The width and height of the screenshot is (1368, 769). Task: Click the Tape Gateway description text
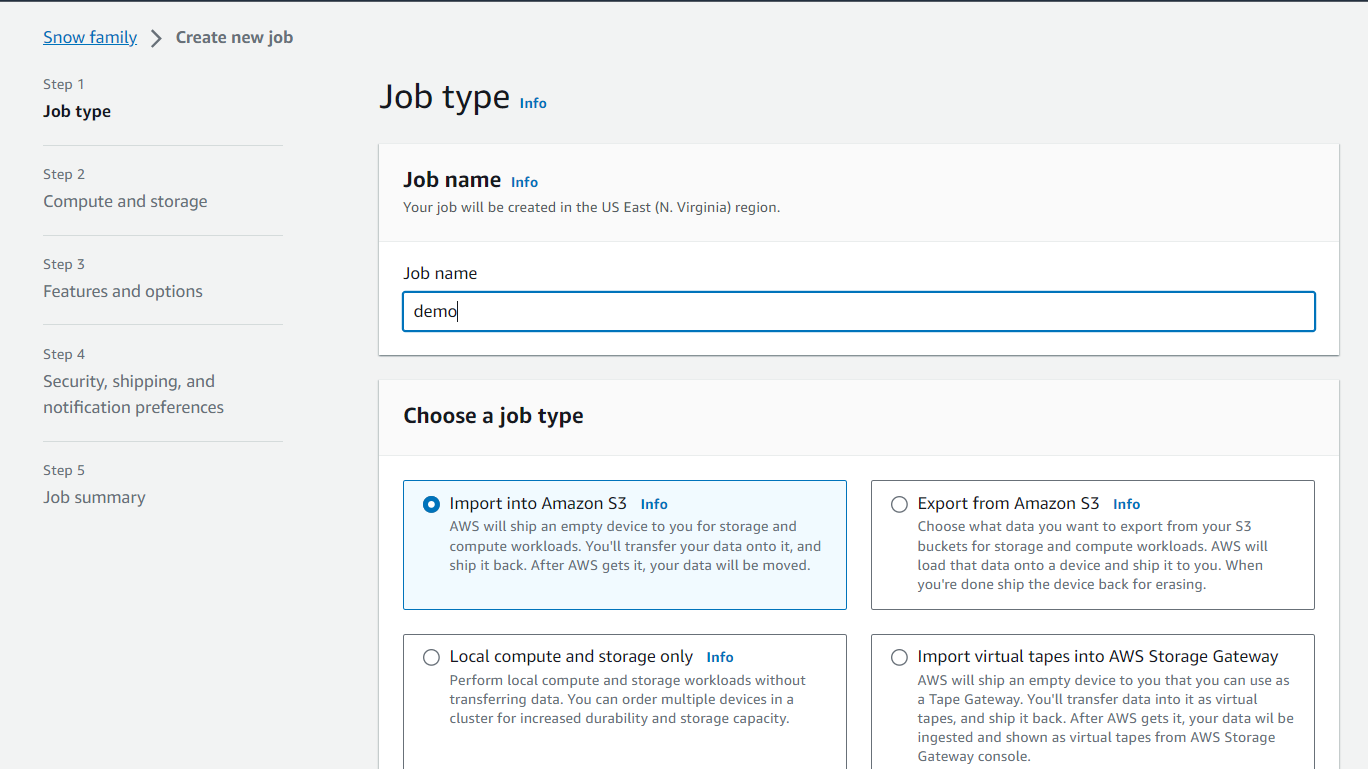click(1106, 719)
